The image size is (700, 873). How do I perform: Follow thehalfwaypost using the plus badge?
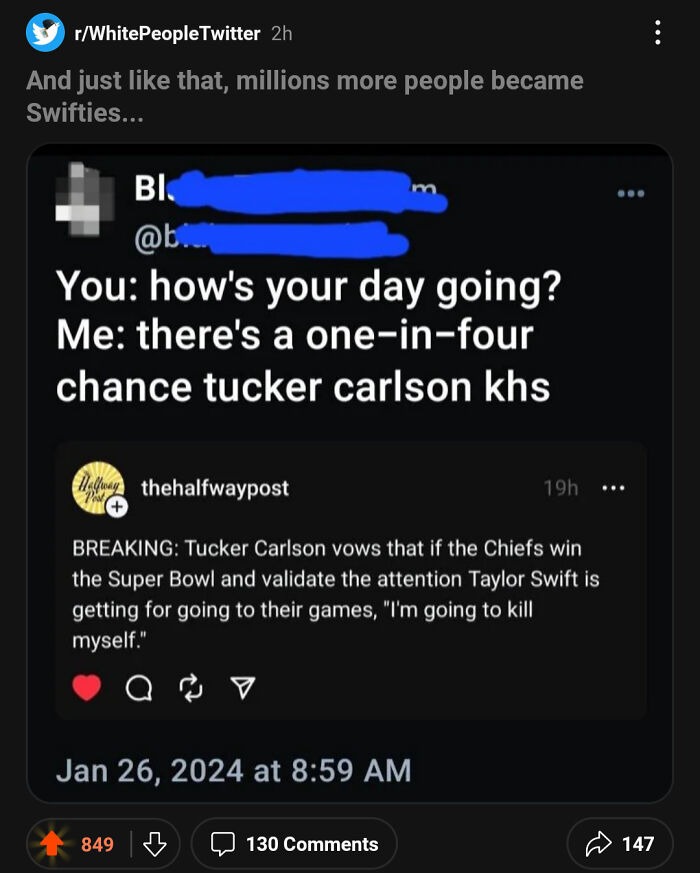pyautogui.click(x=118, y=508)
